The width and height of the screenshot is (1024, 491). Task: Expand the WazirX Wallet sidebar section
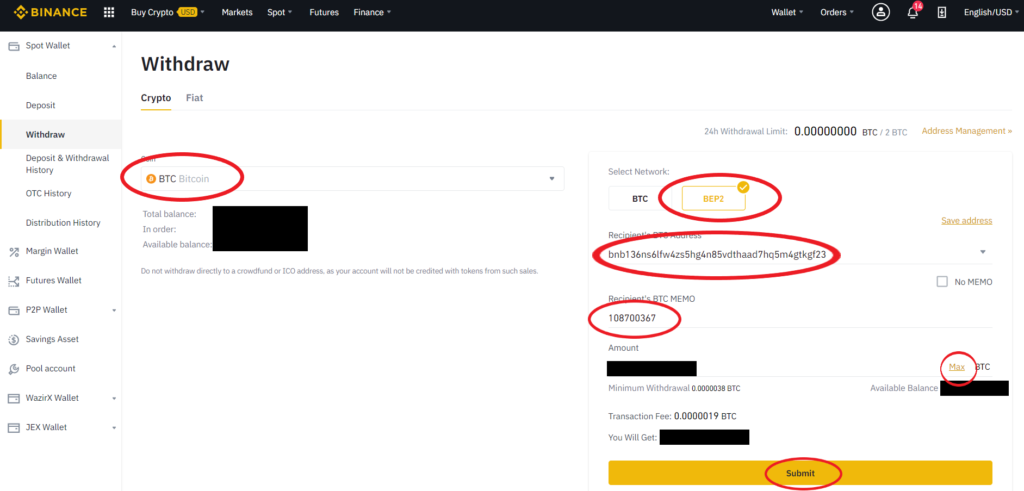tap(114, 398)
